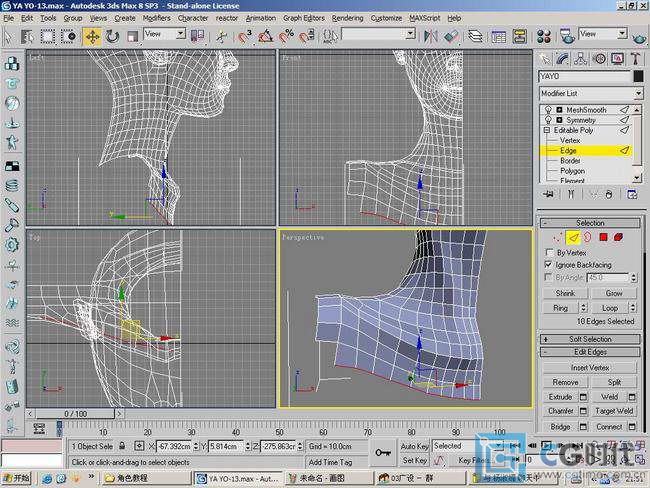Image resolution: width=650 pixels, height=488 pixels.
Task: Open the Schematic View icon
Action: (x=519, y=36)
